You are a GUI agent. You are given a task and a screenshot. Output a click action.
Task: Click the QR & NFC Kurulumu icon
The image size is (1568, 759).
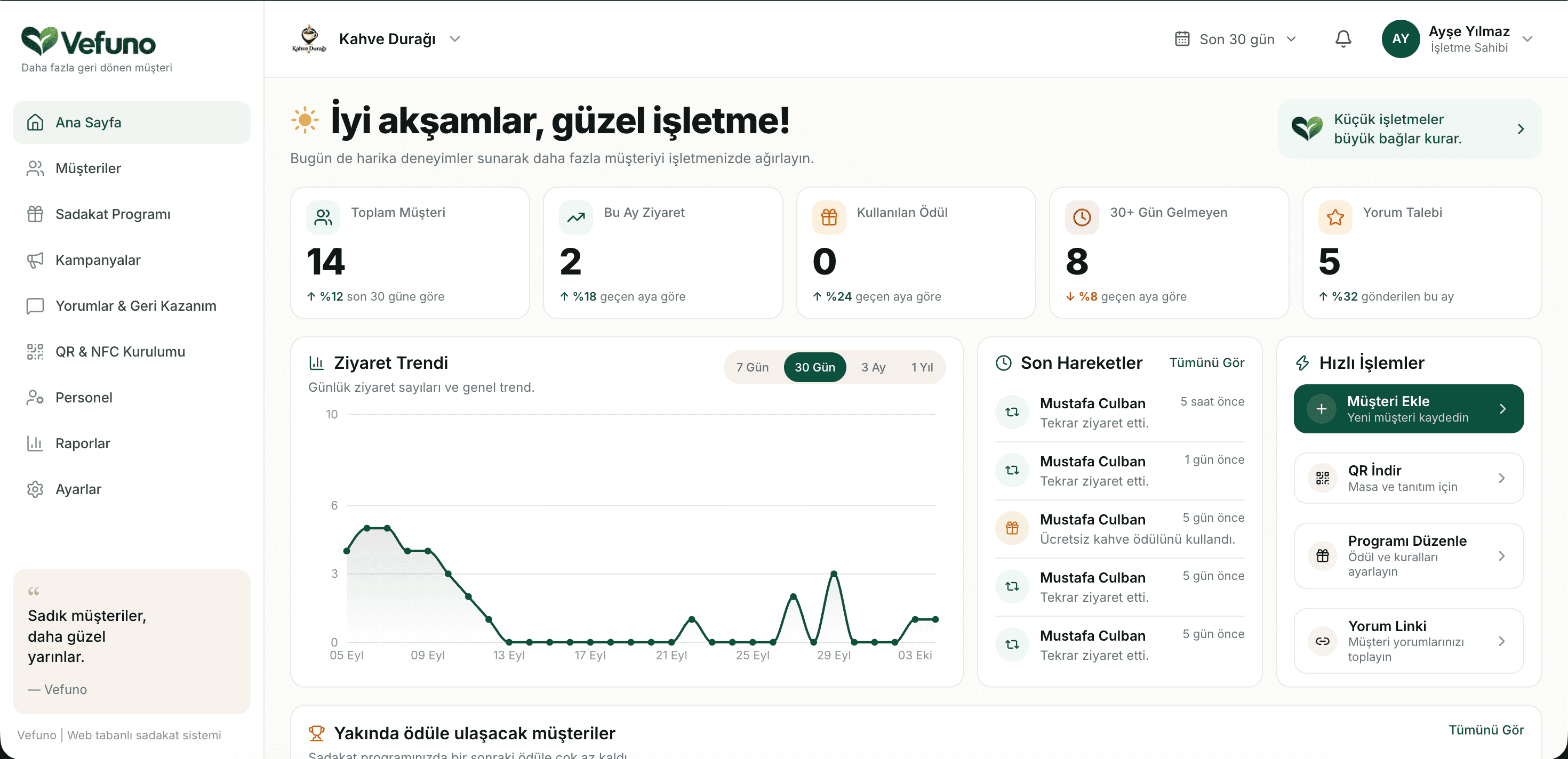[x=35, y=352]
